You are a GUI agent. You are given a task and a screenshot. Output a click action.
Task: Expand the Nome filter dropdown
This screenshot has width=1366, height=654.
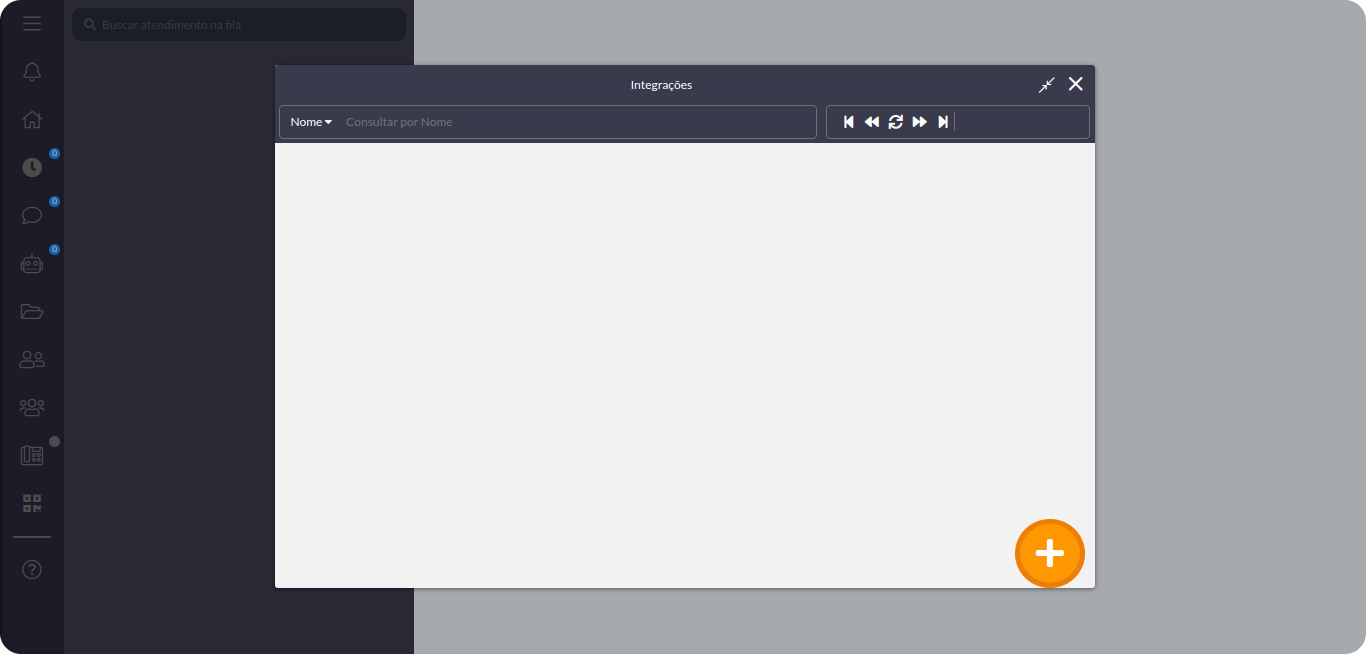point(311,122)
